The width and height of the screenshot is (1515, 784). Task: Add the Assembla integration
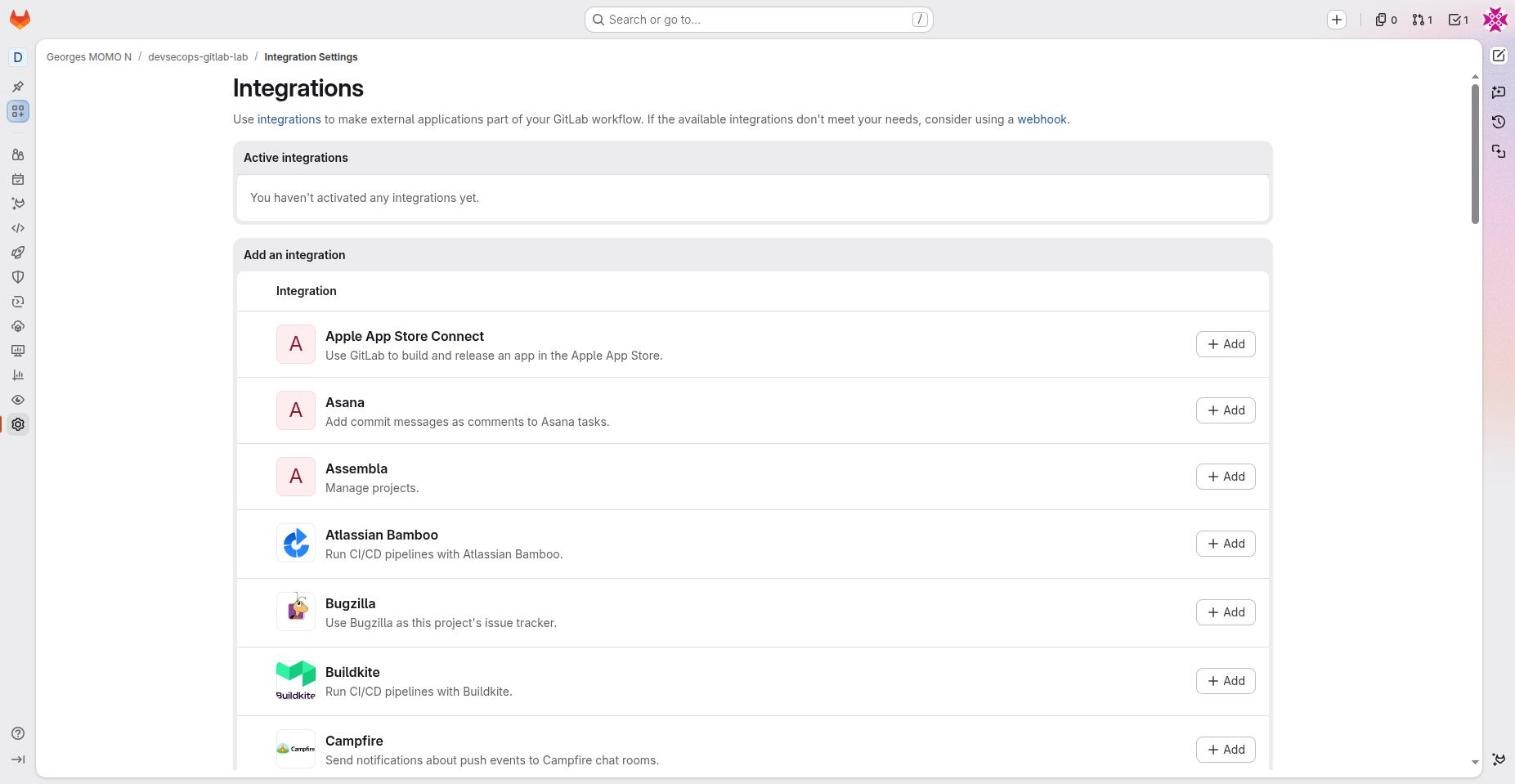tap(1225, 477)
